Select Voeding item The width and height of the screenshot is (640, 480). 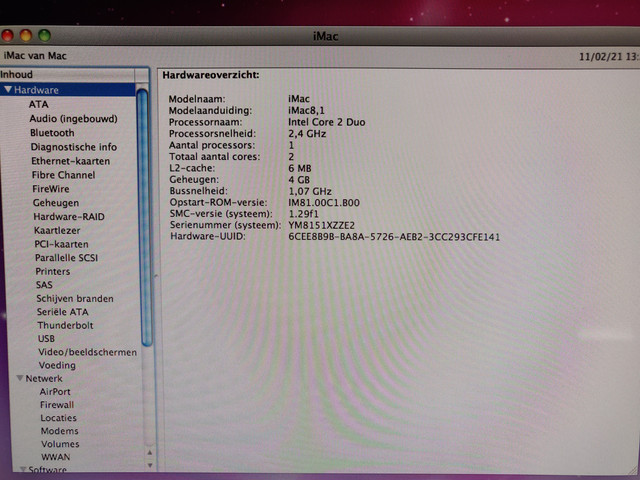(57, 365)
